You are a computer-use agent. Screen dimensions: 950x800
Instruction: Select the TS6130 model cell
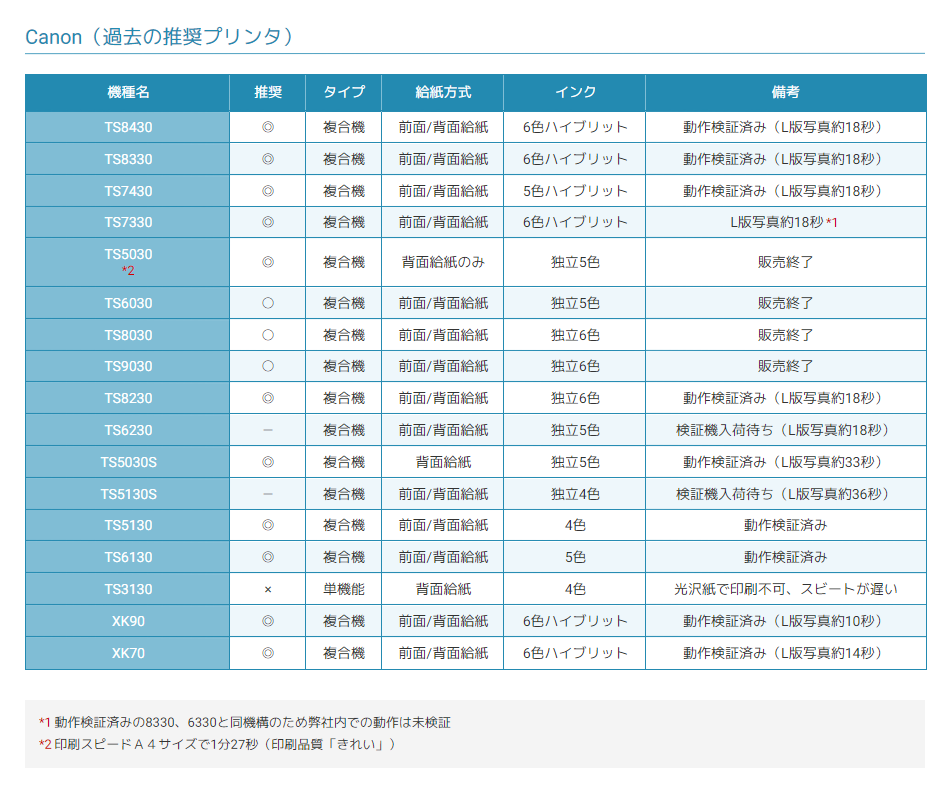tap(128, 557)
